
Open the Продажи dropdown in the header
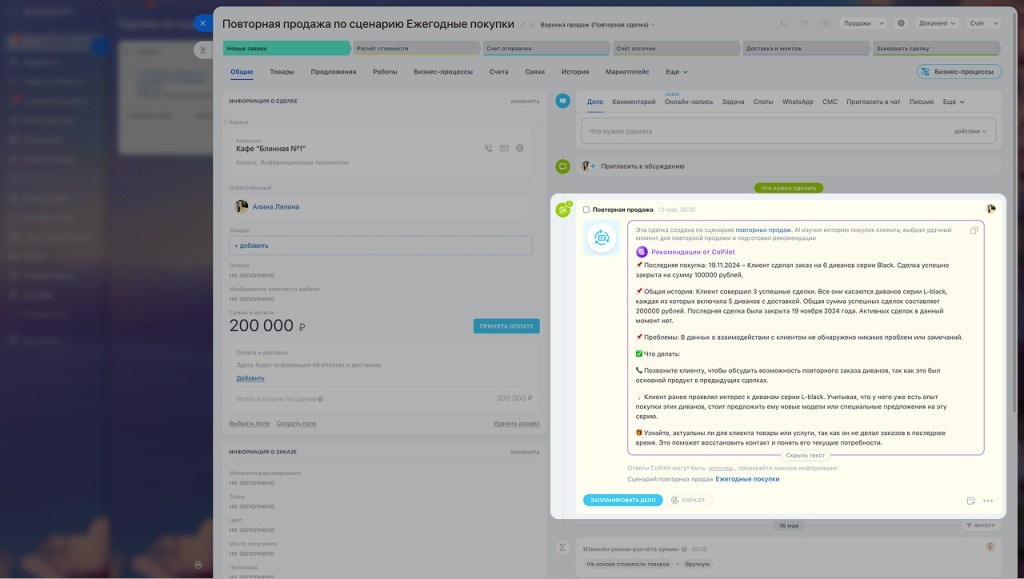click(861, 23)
